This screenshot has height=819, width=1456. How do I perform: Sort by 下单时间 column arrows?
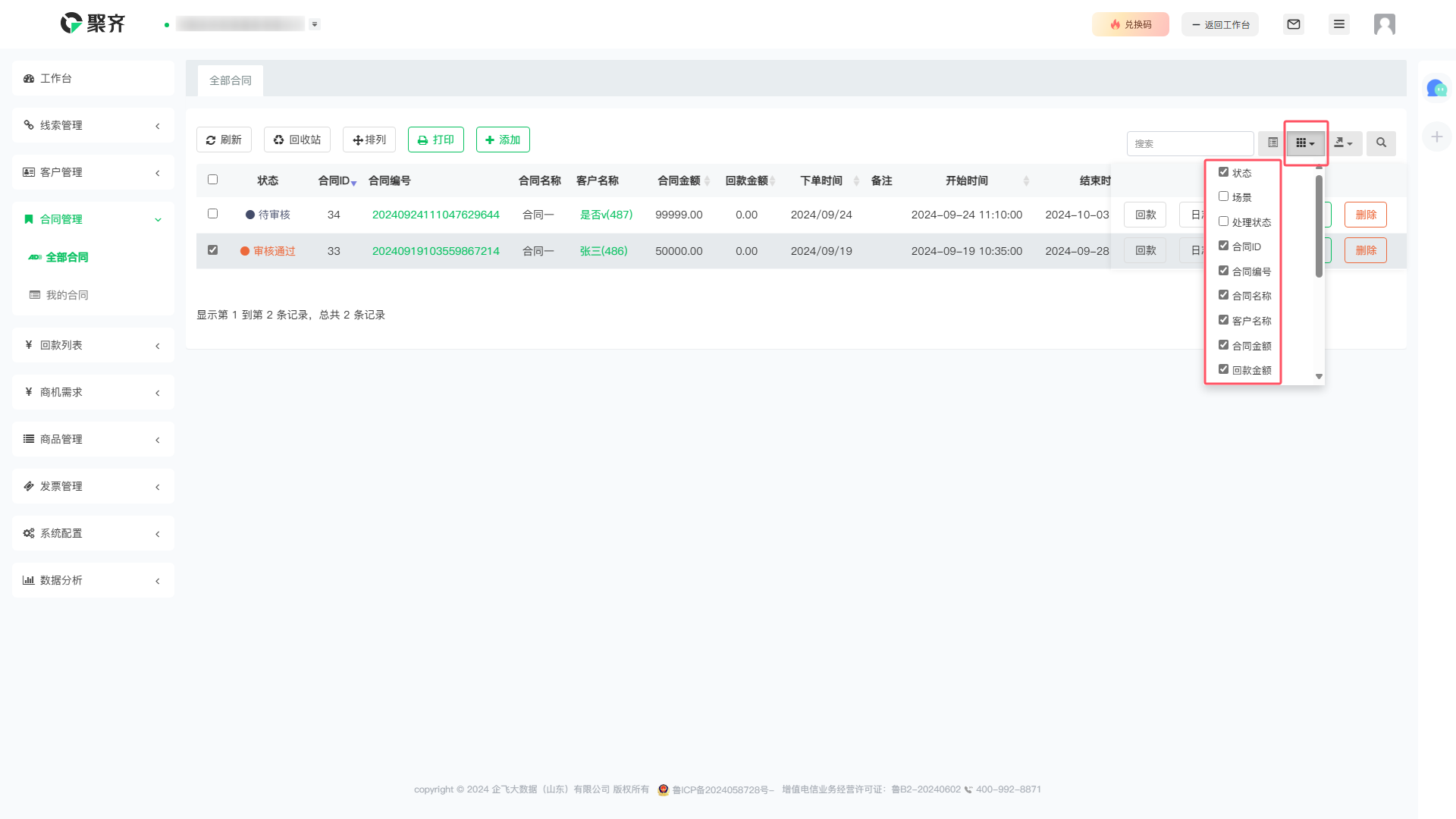[x=856, y=181]
